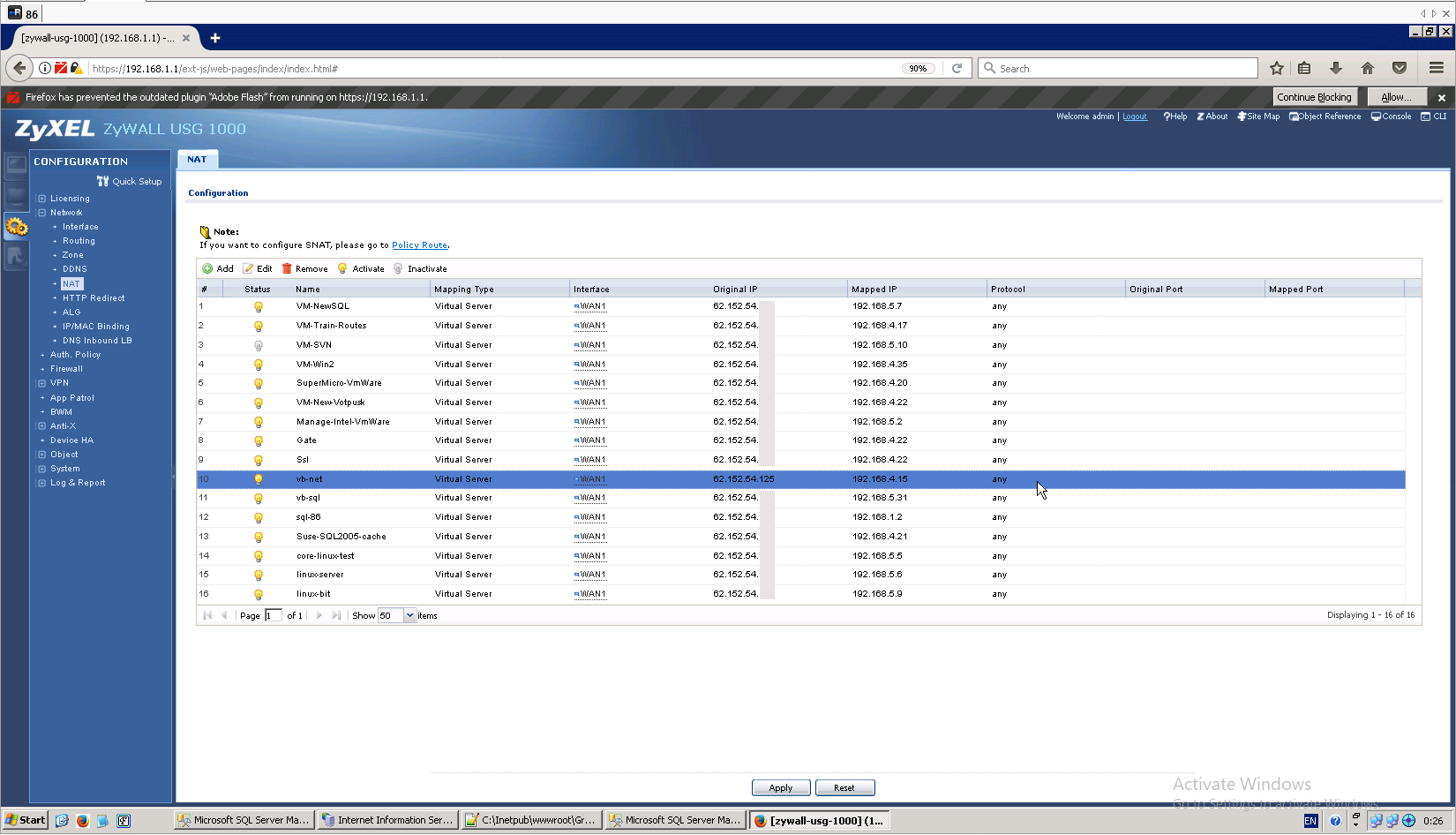The image size is (1456, 835).
Task: Toggle status bulb for VM-Train-Routes rule
Action: (259, 326)
